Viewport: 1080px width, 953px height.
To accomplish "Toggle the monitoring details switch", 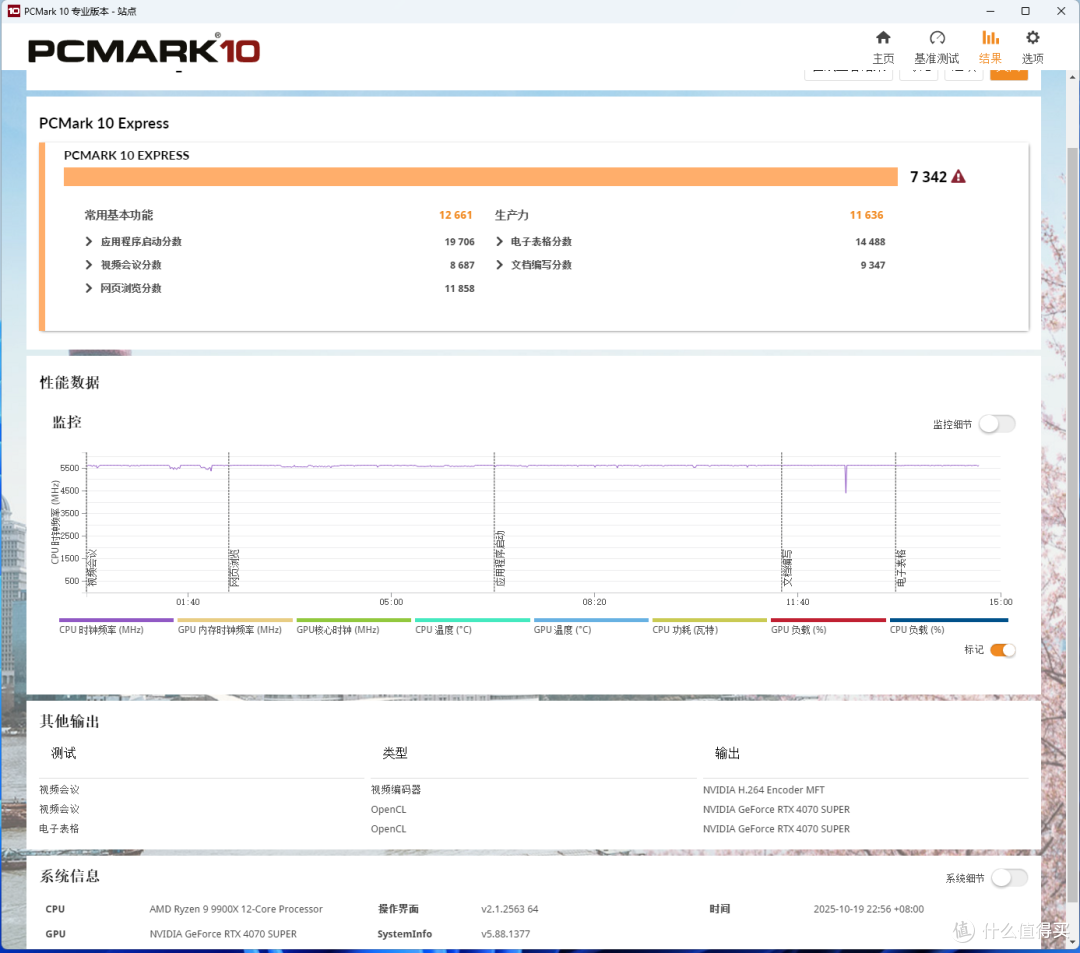I will [x=997, y=424].
